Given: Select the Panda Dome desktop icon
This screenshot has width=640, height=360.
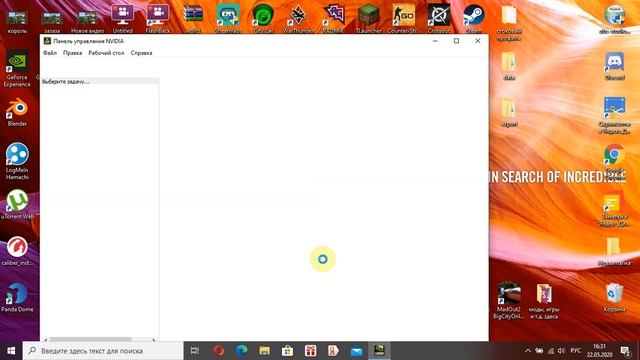Looking at the screenshot, I should tap(17, 298).
